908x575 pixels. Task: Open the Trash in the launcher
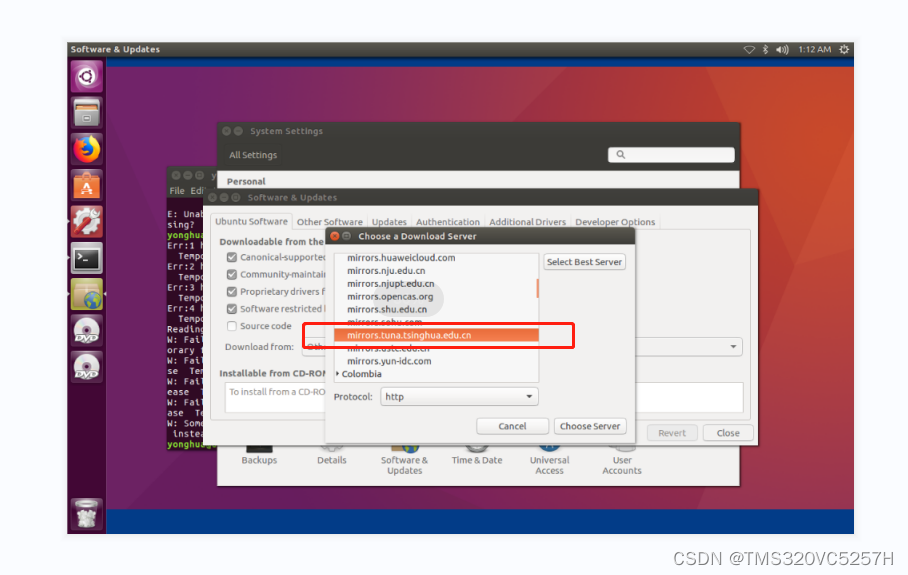87,514
